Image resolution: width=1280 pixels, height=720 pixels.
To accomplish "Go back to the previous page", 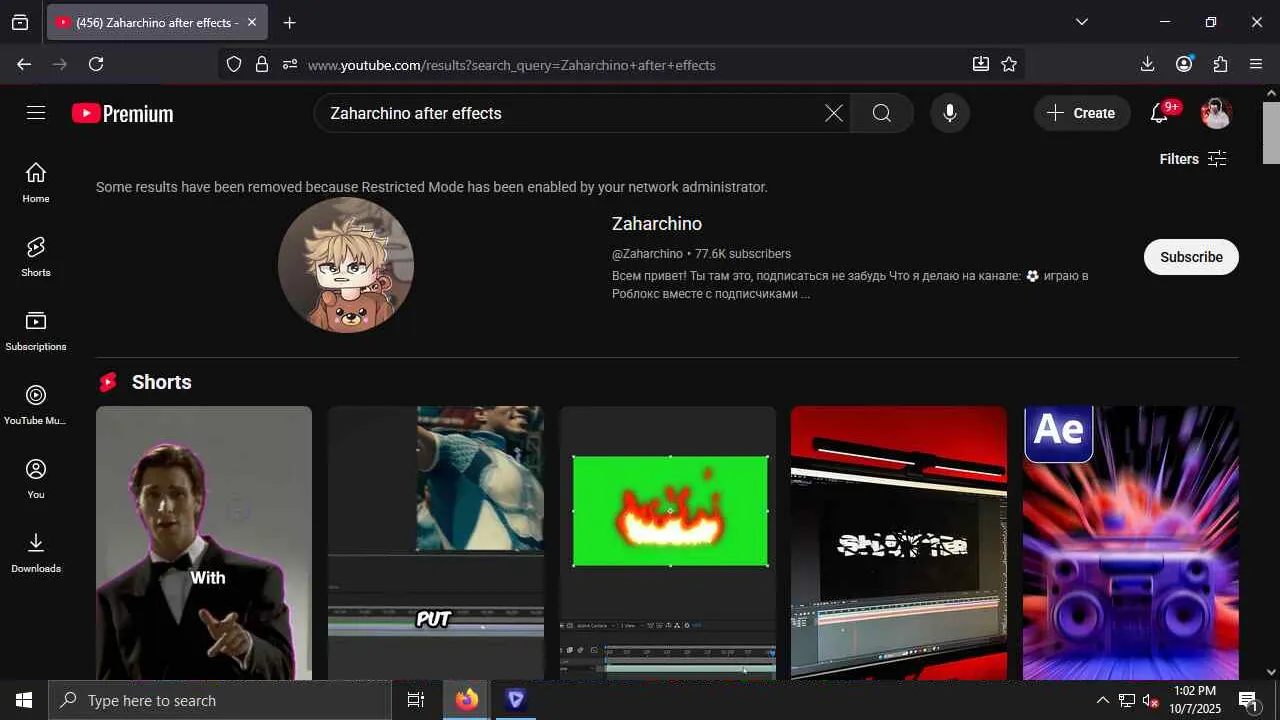I will click(24, 64).
